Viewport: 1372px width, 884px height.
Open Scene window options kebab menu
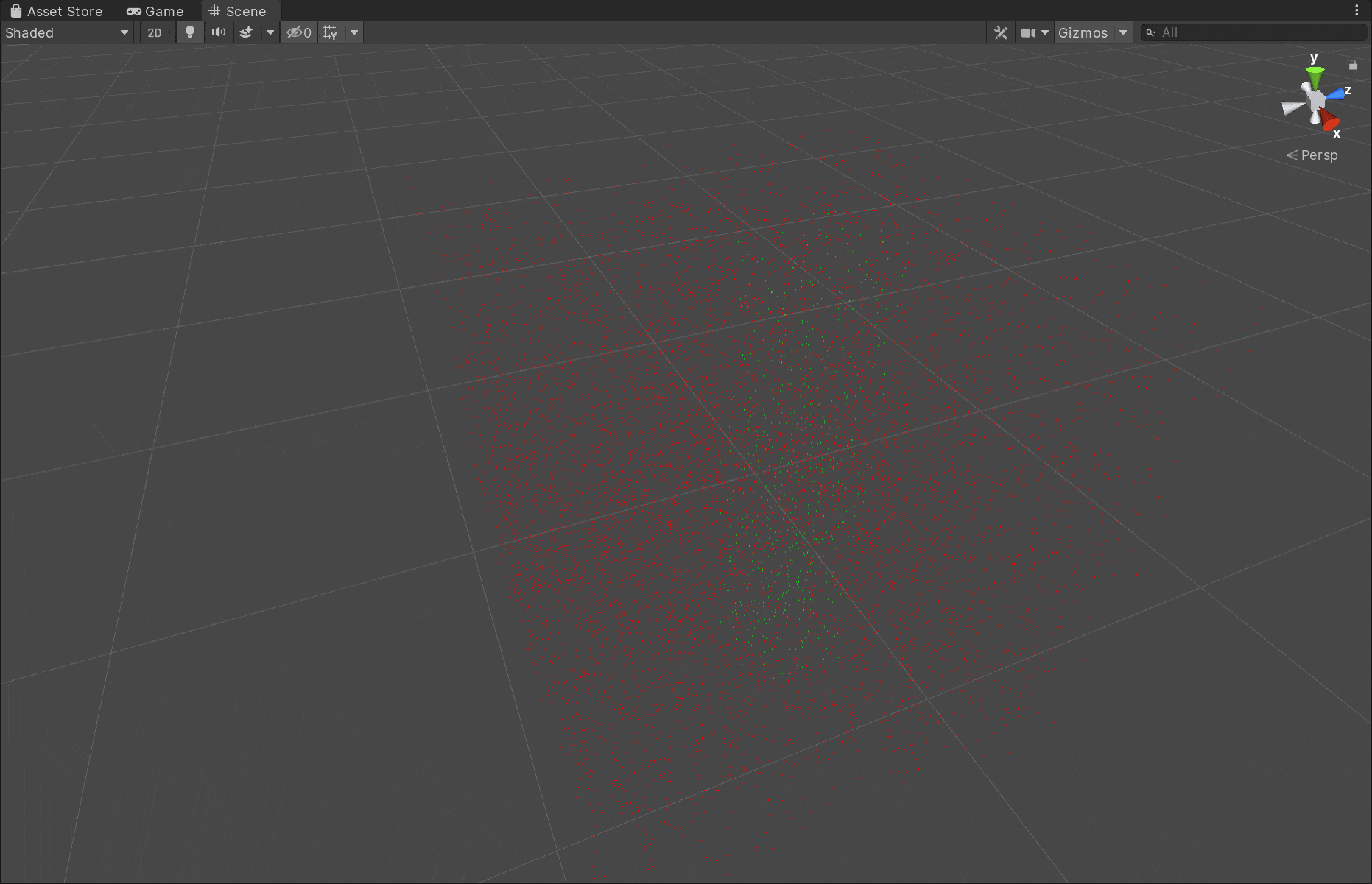(x=1357, y=10)
